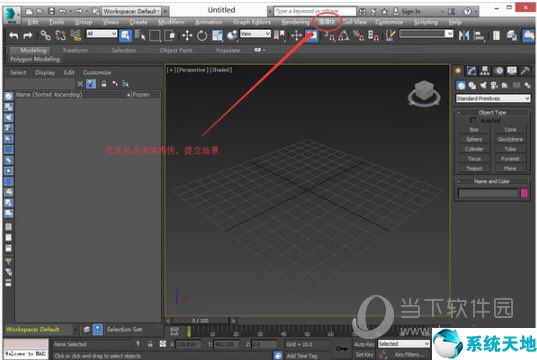
Task: Open the Customize menu in main menu bar
Action: [389, 22]
